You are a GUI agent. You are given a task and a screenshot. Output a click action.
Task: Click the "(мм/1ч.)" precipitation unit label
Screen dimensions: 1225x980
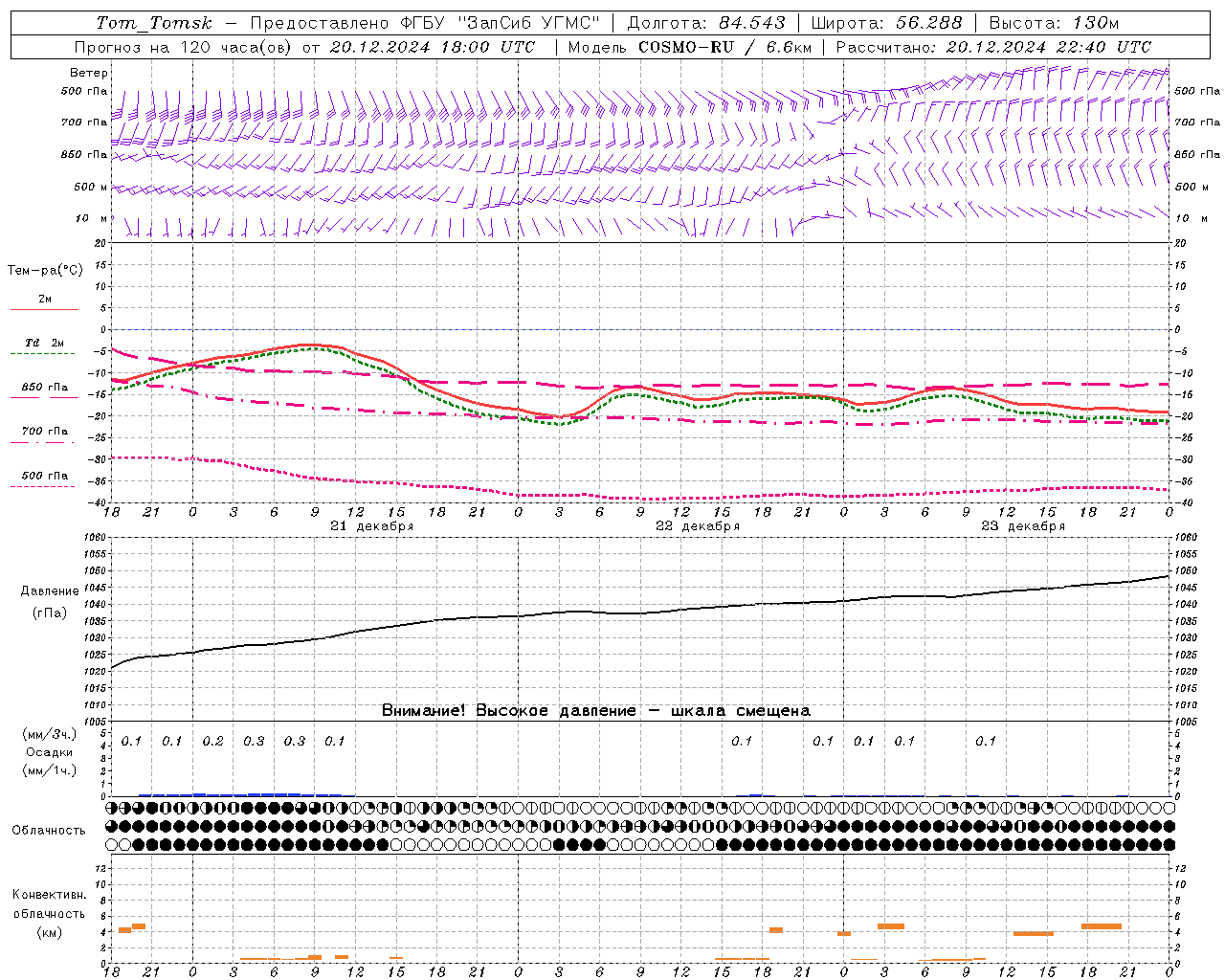point(50,770)
